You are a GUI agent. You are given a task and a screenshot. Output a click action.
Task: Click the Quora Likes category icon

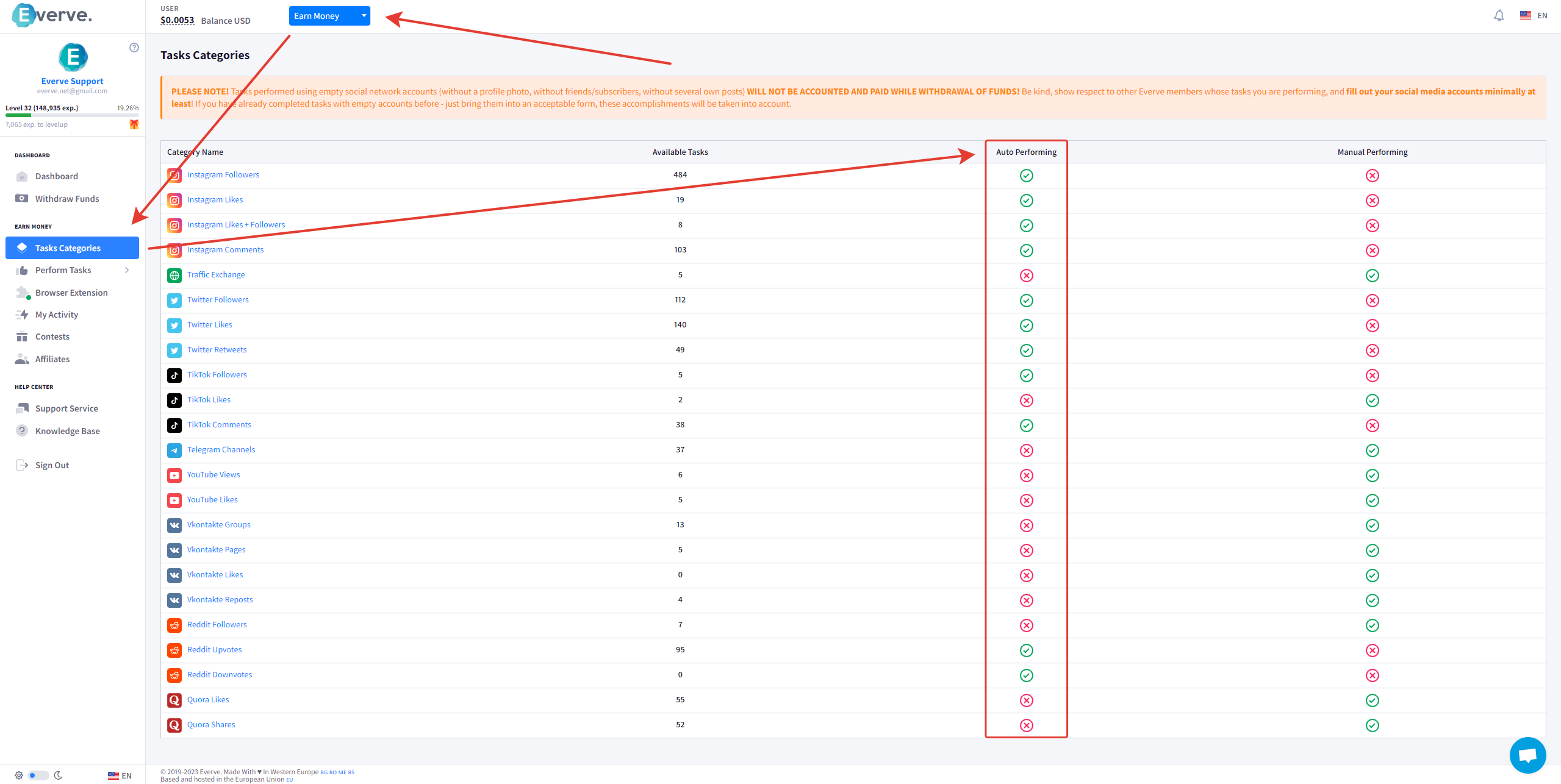(174, 700)
